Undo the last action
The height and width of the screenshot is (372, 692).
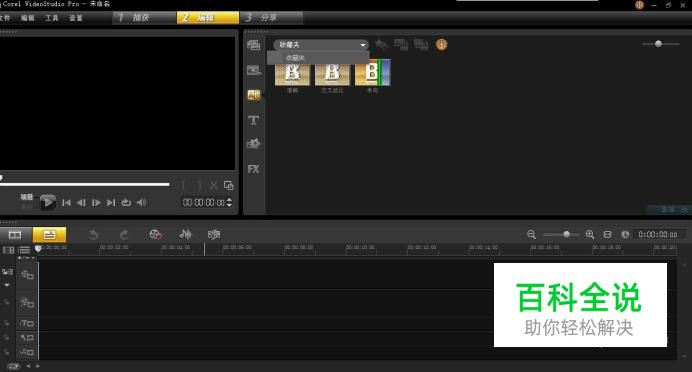(93, 234)
